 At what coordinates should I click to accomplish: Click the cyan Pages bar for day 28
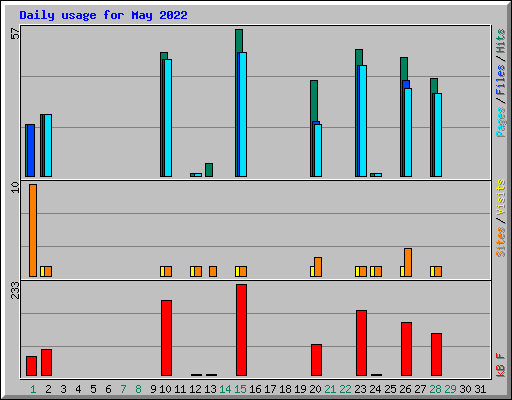coord(438,135)
